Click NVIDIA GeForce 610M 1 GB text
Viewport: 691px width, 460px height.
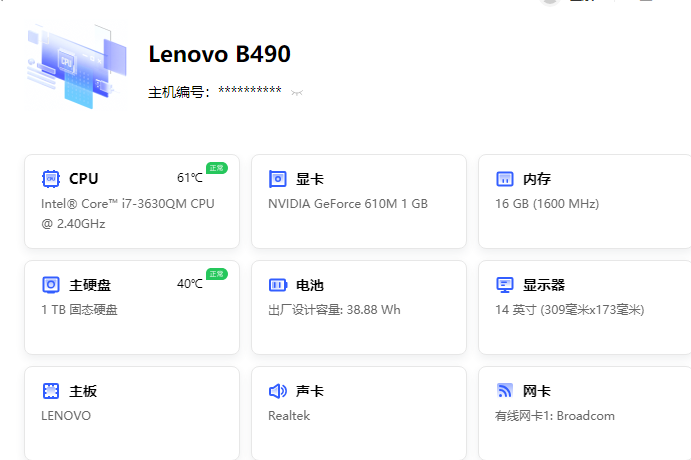(x=348, y=204)
